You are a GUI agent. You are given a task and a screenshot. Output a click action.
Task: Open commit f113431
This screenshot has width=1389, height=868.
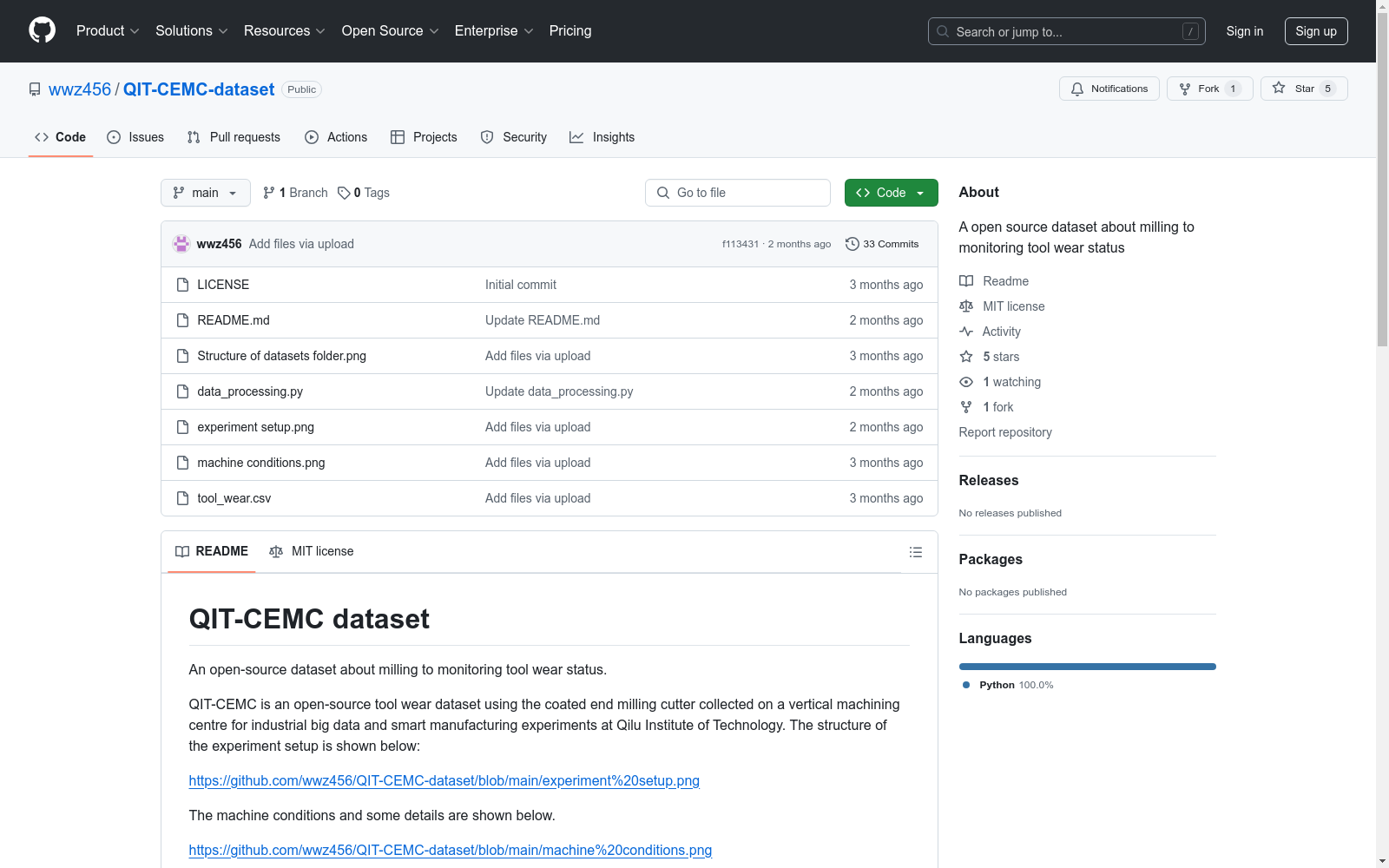pos(741,245)
